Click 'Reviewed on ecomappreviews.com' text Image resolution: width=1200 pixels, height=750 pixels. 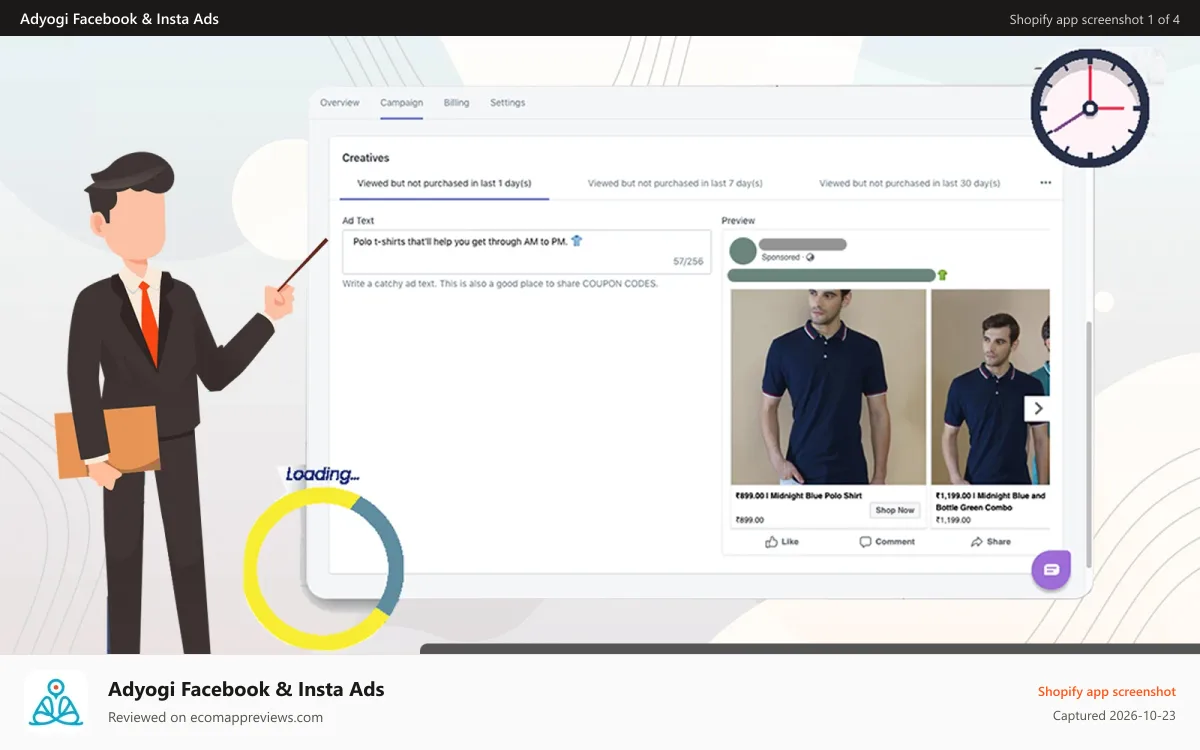pos(215,717)
